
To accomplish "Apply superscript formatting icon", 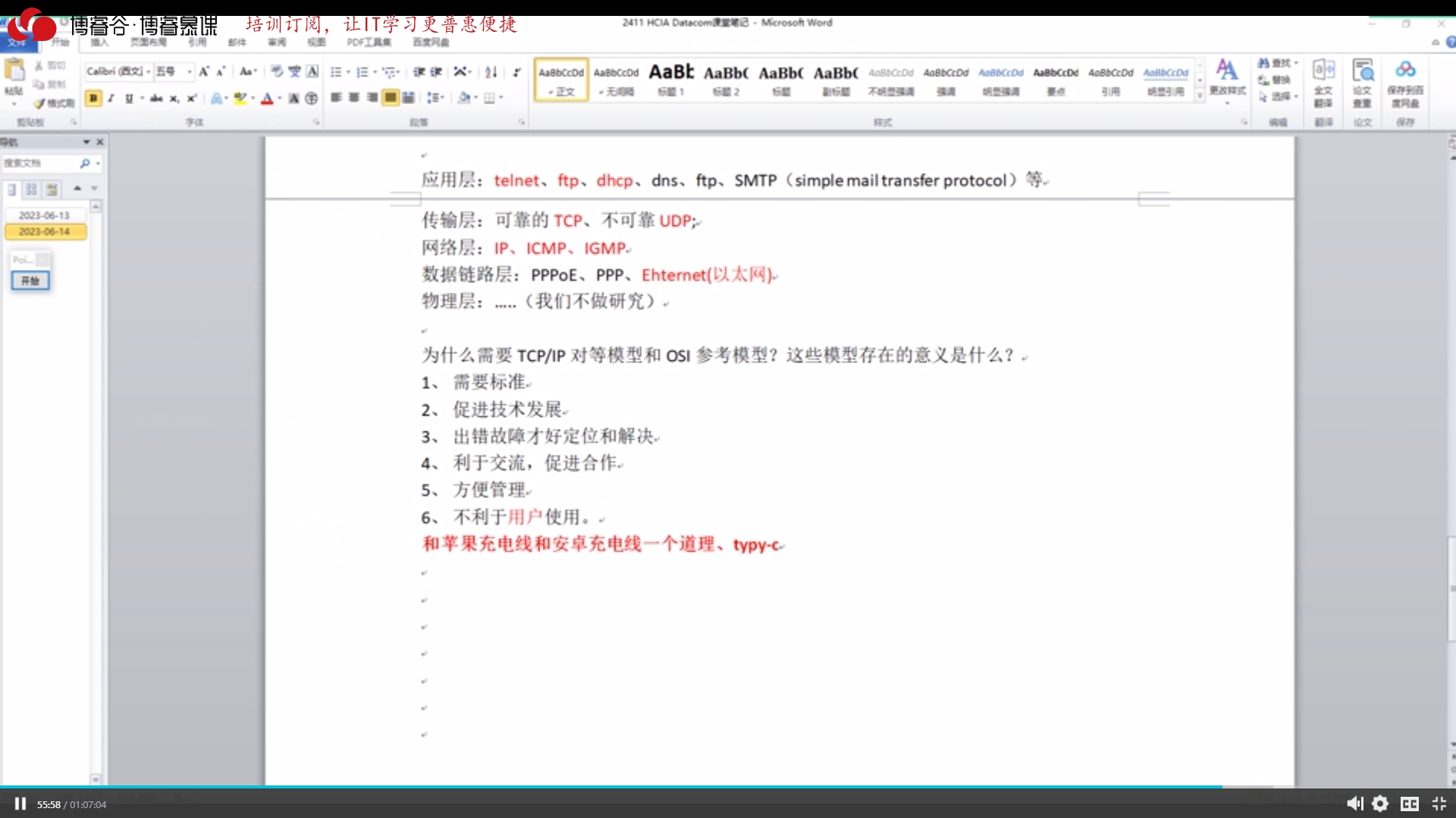I will (x=192, y=99).
